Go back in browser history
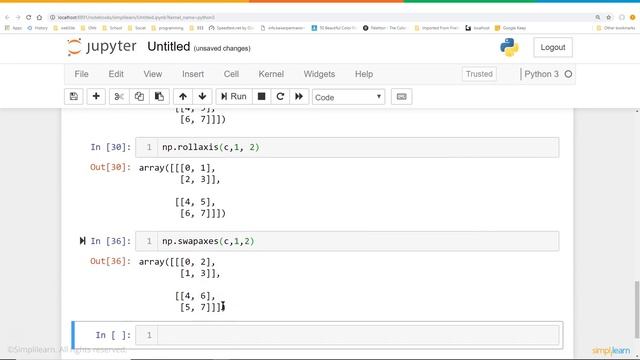Screen dimensions: 640x360 click(7, 18)
